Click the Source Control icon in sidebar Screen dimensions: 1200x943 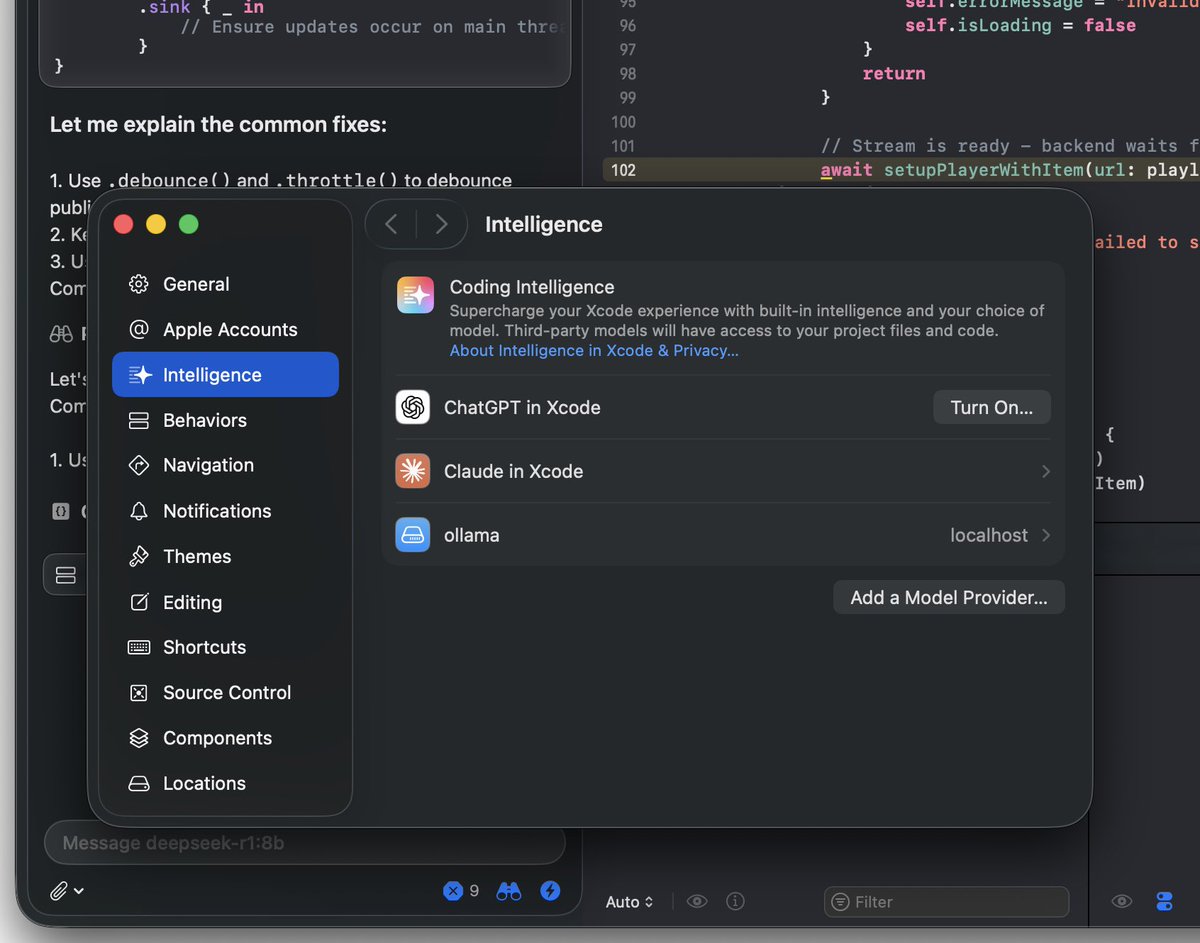139,693
